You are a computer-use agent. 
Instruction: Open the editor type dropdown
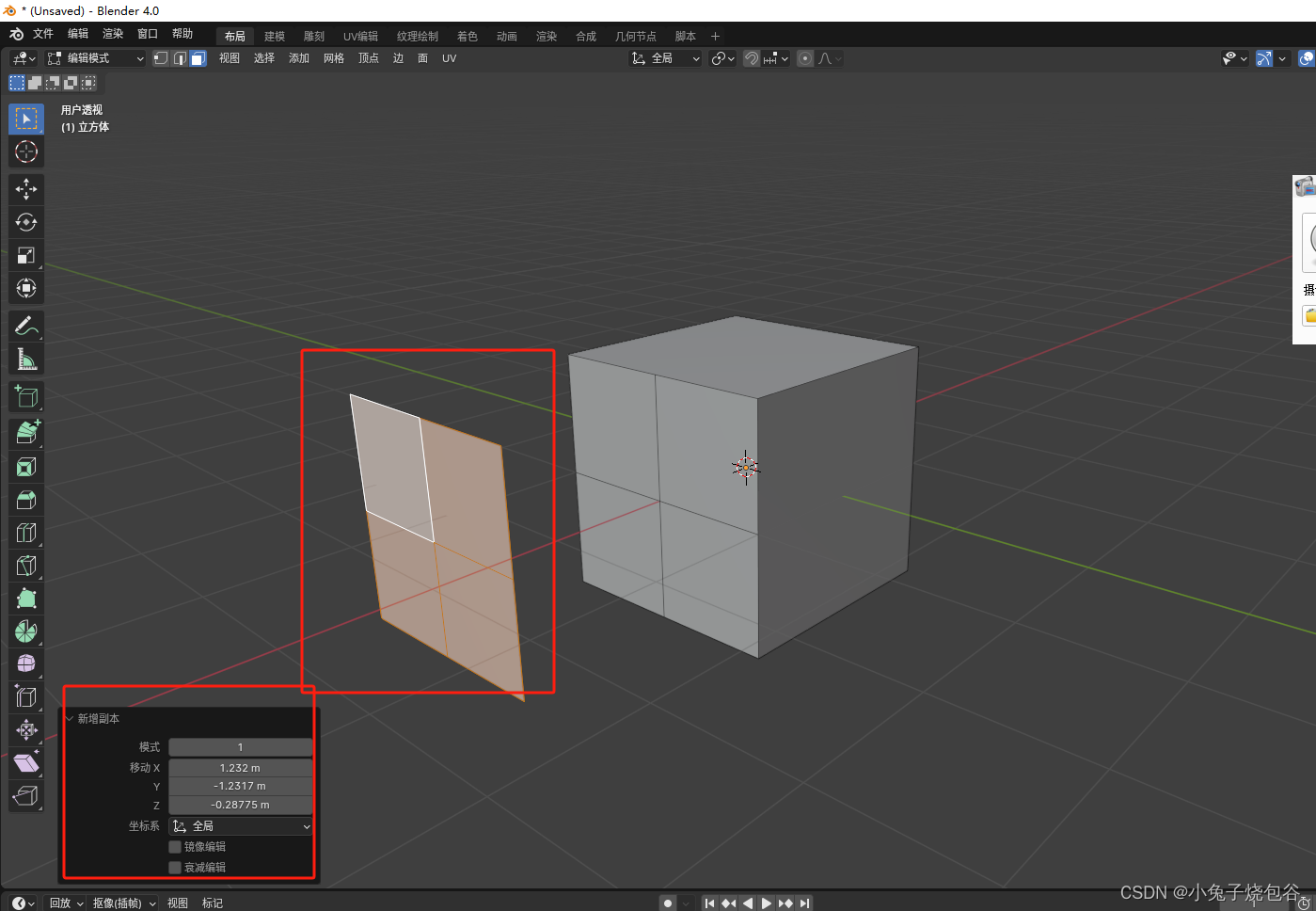24,58
